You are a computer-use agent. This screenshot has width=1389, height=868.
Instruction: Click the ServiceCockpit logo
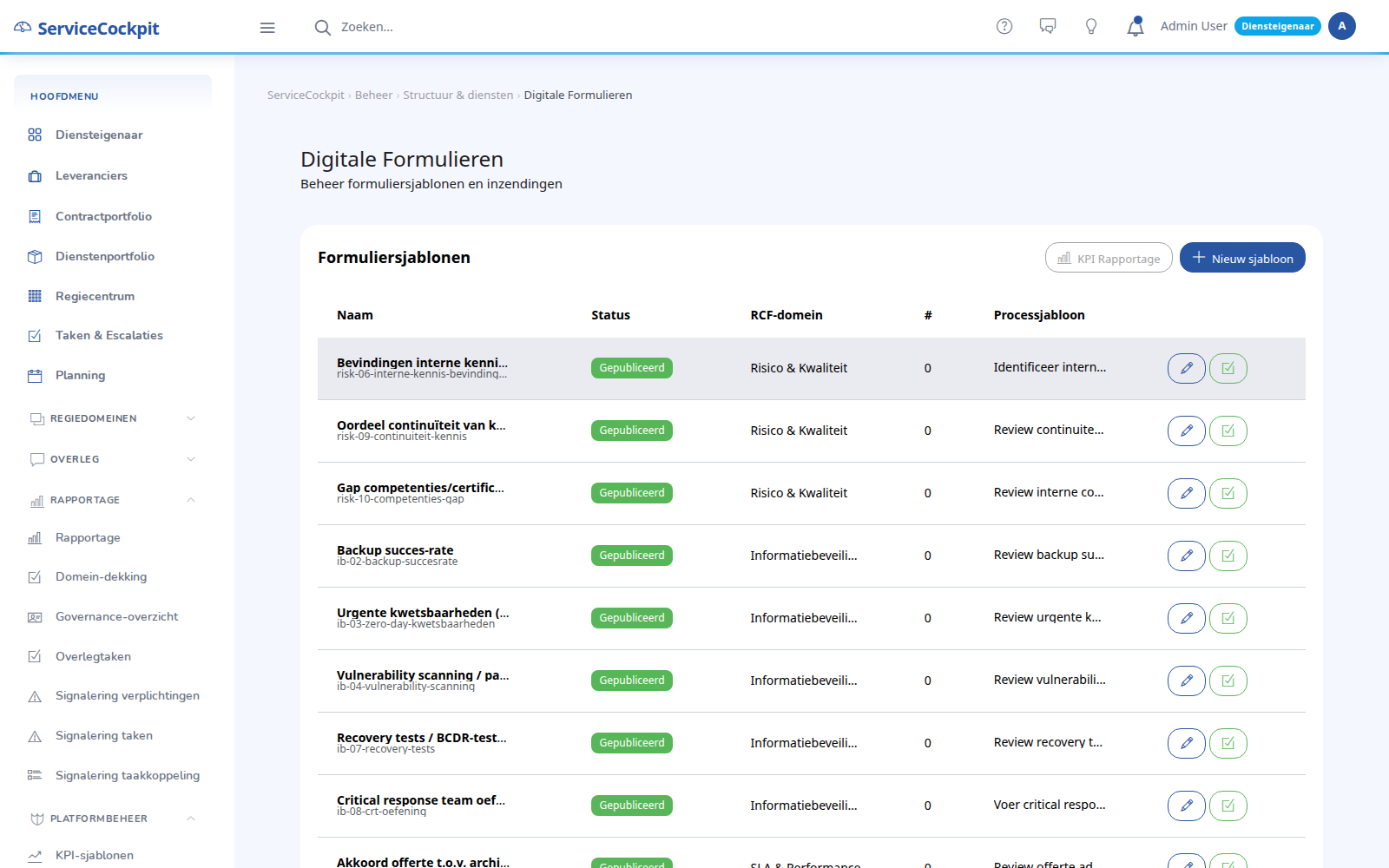coord(87,28)
